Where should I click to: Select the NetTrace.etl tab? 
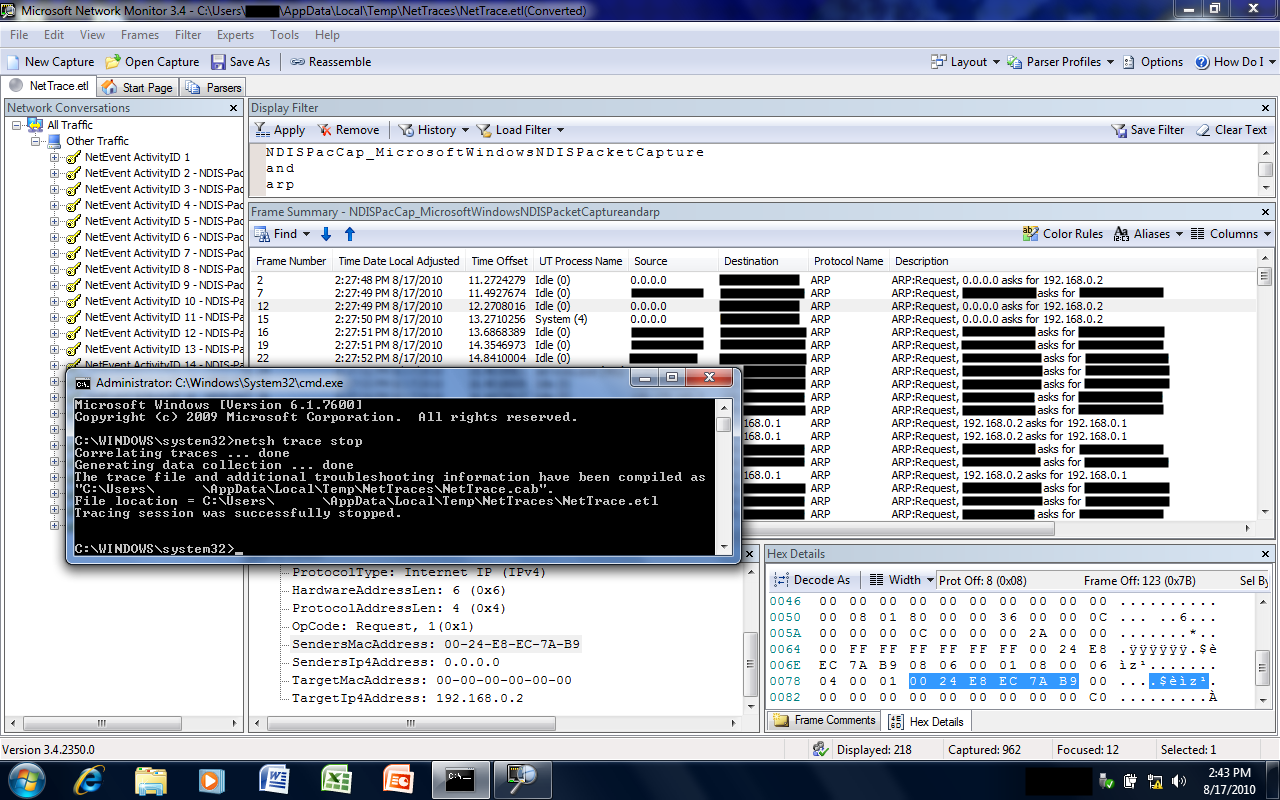pos(49,87)
